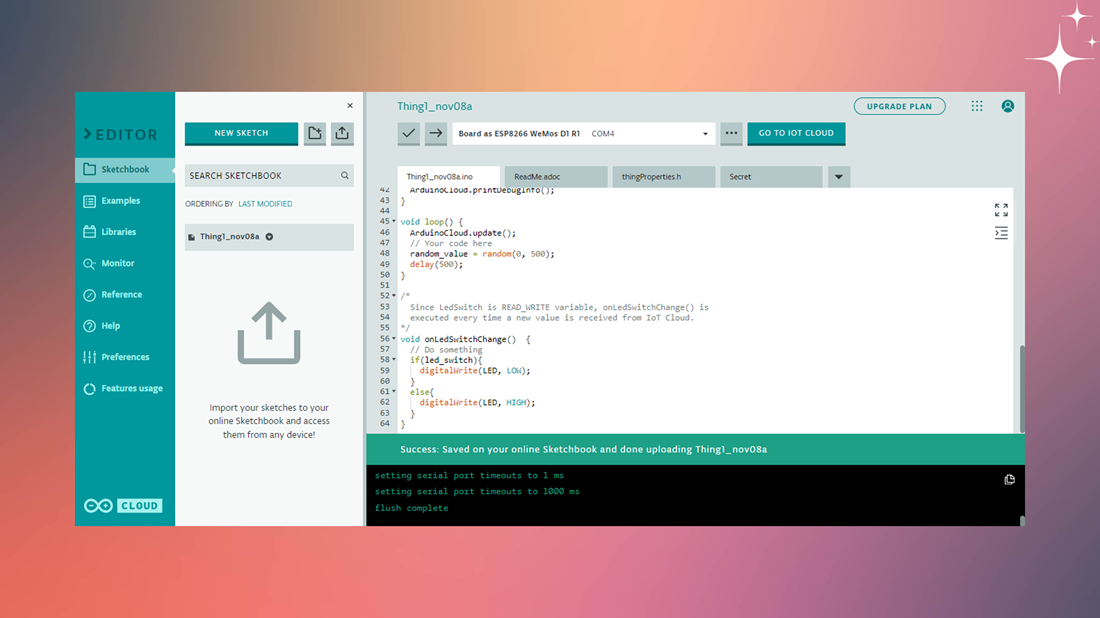Click the Thing1_nov08a sketch title

tap(435, 107)
